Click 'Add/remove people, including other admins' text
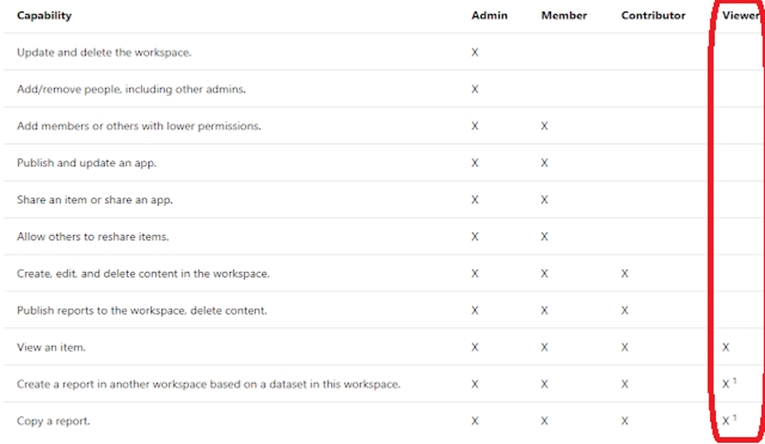The width and height of the screenshot is (765, 444). pos(131,89)
